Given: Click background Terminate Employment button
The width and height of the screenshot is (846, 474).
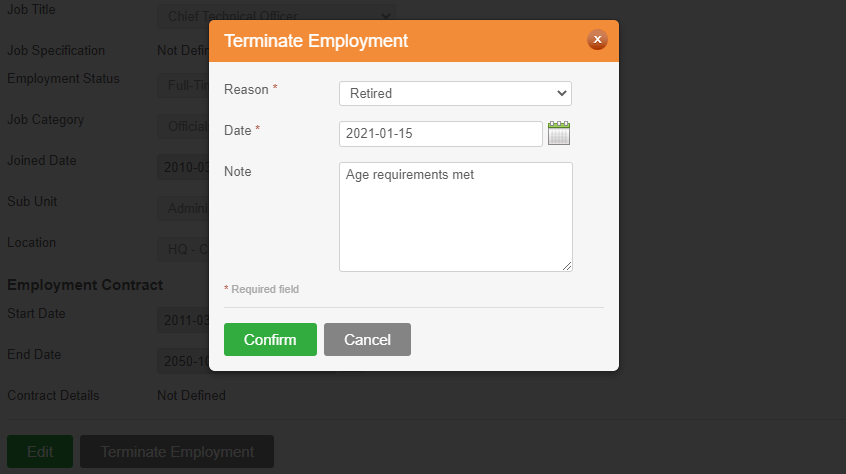Looking at the screenshot, I should [177, 451].
